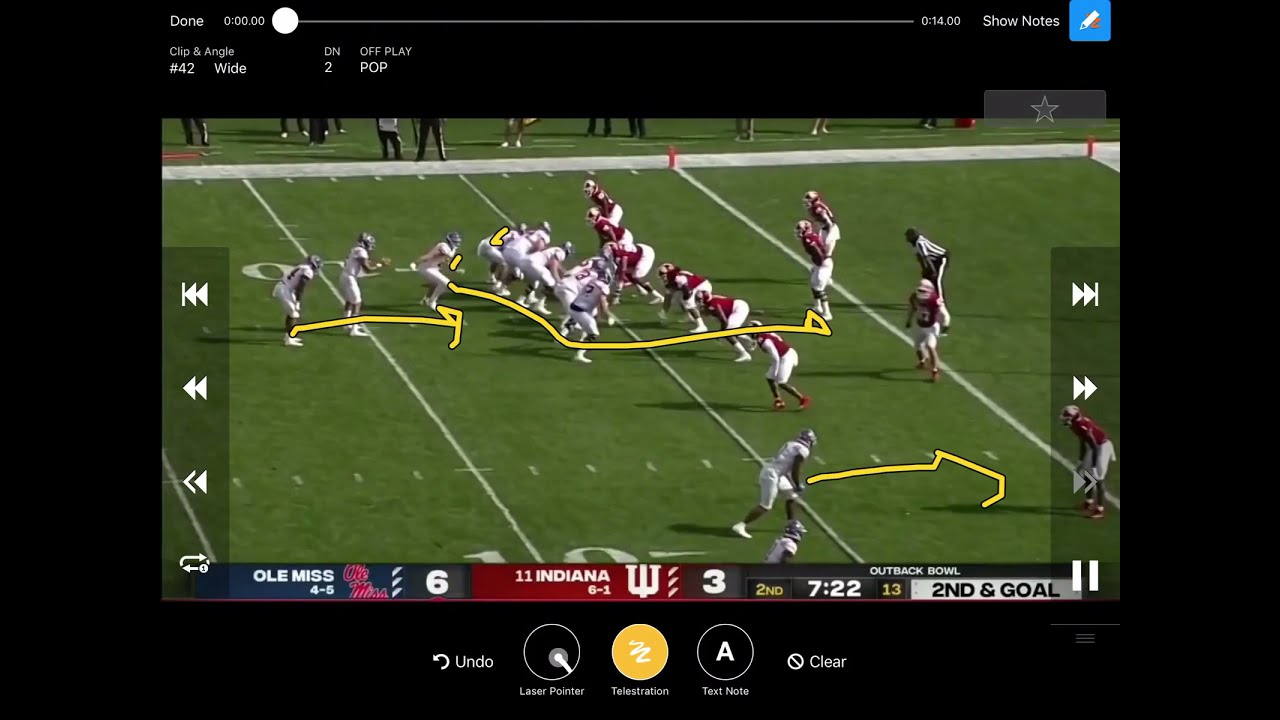Pause the video playback

click(1085, 575)
